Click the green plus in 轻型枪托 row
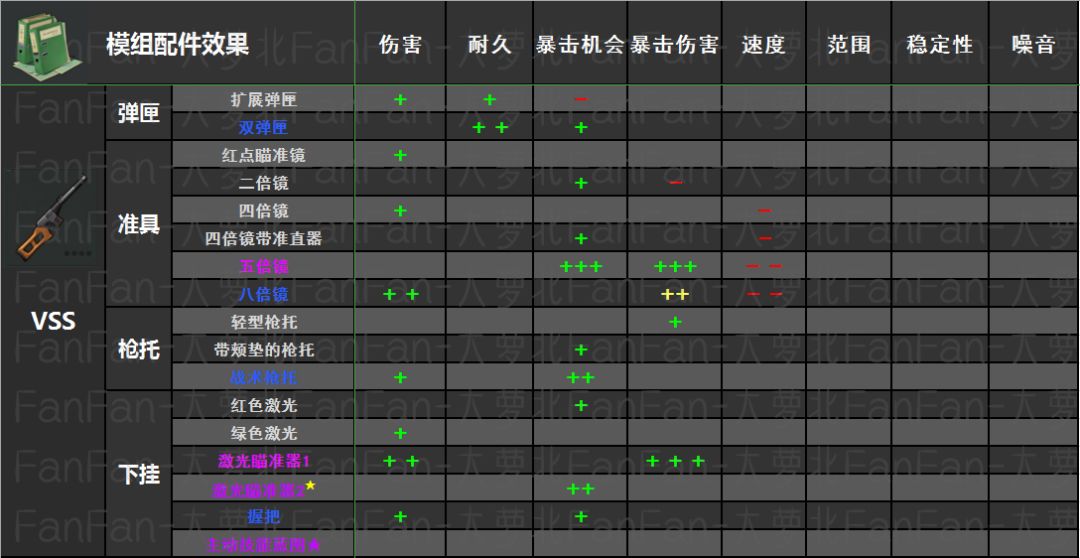 pos(675,322)
